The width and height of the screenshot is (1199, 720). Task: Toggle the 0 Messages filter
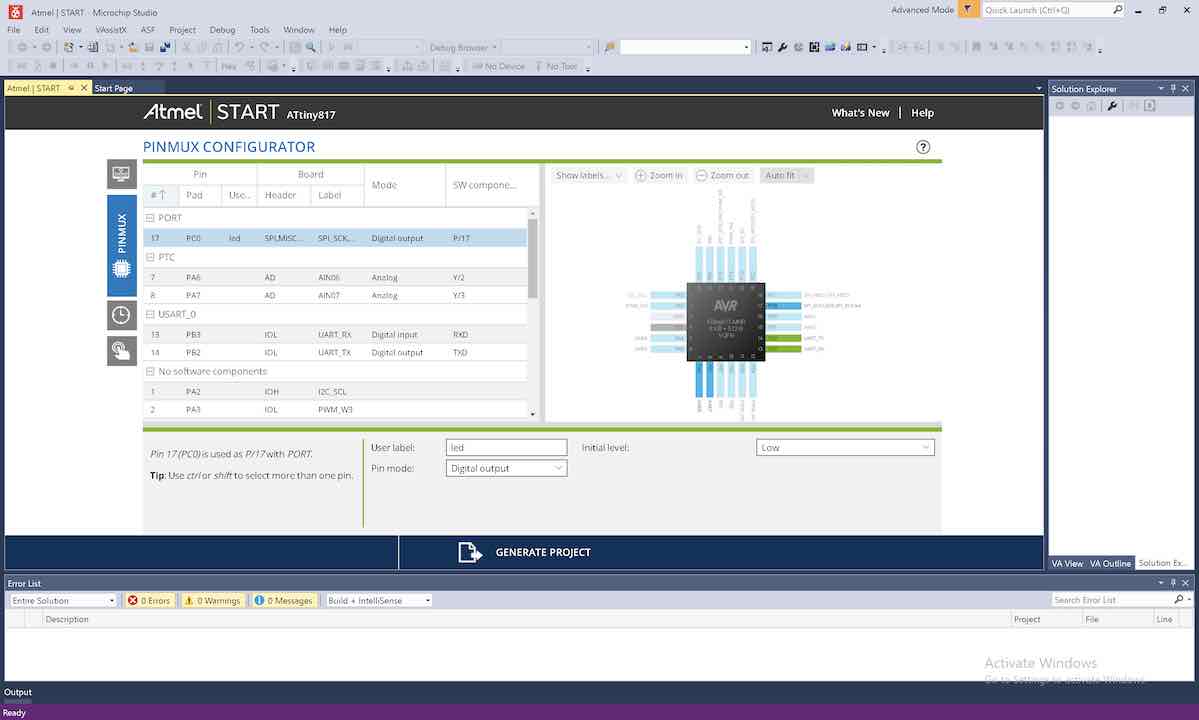coord(283,600)
